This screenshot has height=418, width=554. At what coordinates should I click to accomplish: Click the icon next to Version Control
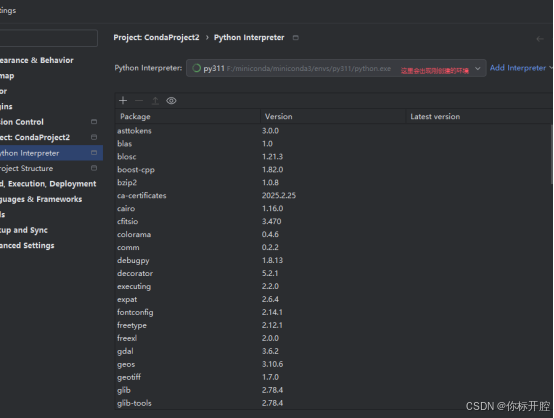tap(94, 122)
